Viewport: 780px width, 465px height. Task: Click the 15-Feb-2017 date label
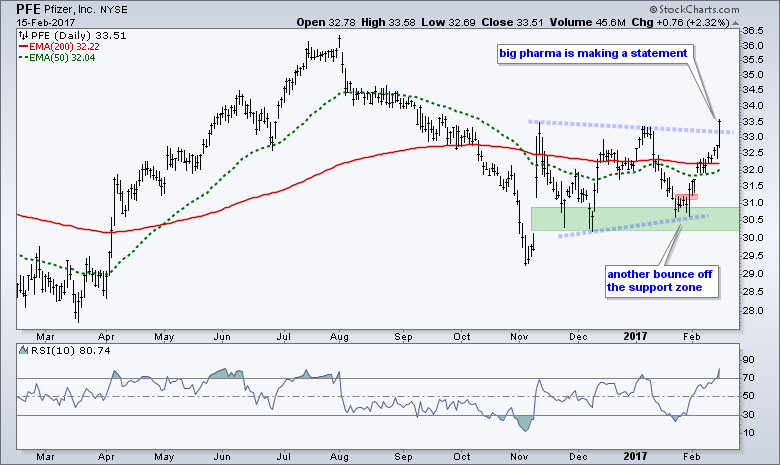46,22
